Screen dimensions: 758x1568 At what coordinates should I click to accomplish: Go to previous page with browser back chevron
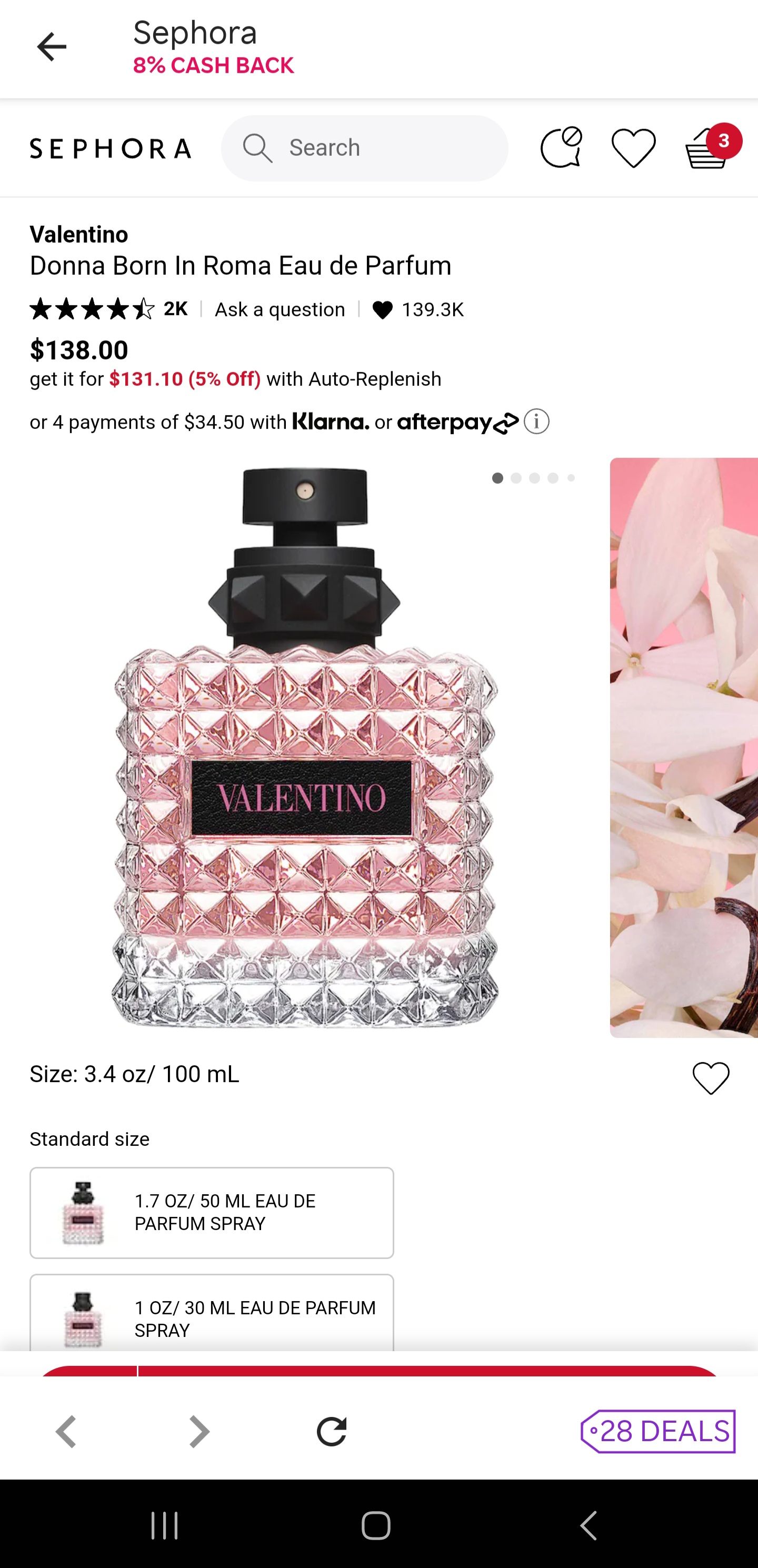point(66,1431)
